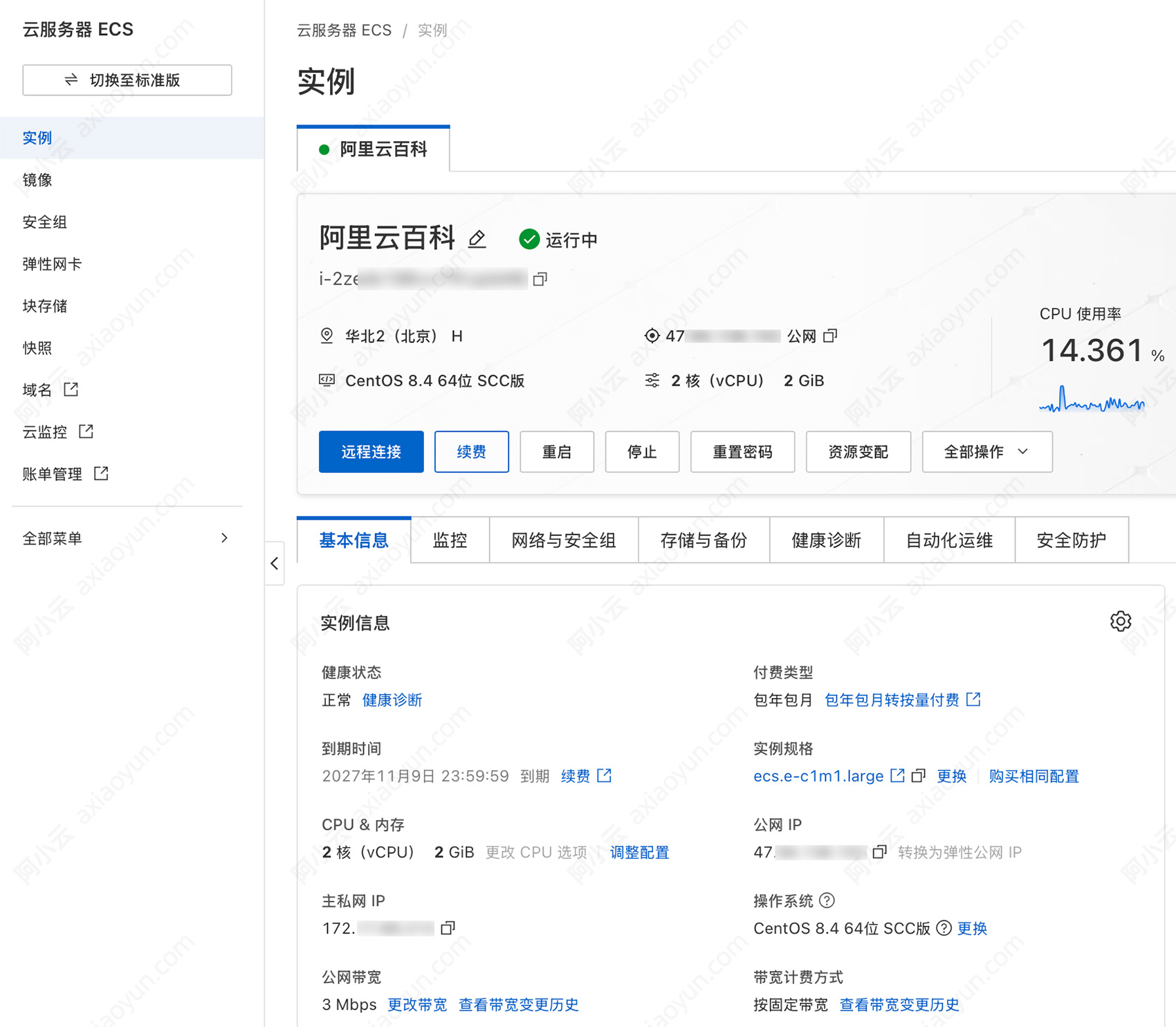Viewport: 1176px width, 1027px height.
Task: Select the 阿里云百科 instance tab
Action: point(374,149)
